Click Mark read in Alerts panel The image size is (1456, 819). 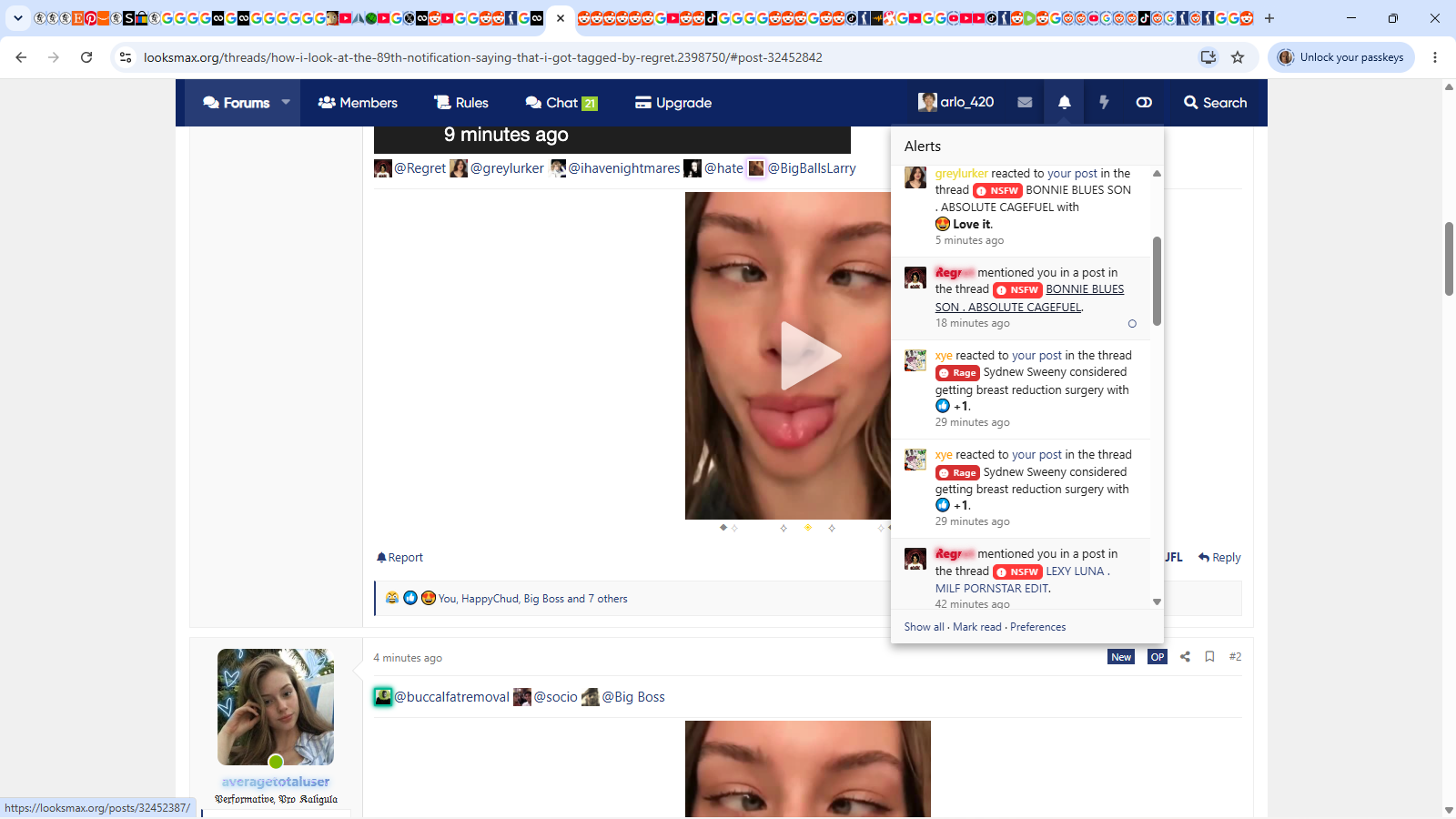click(x=976, y=627)
